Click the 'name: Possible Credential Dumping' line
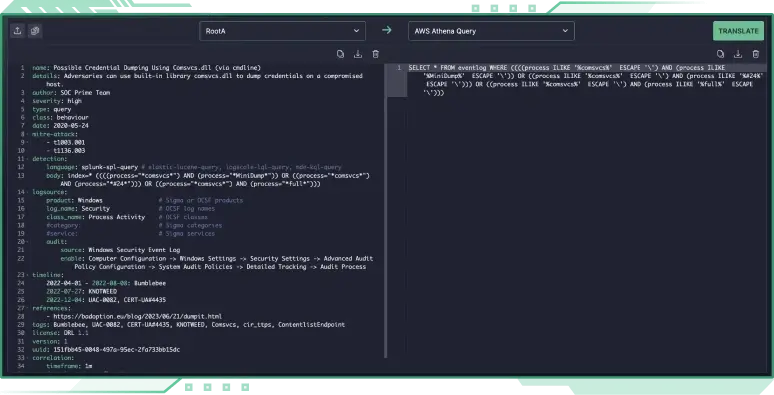The height and width of the screenshot is (395, 774). [x=146, y=68]
